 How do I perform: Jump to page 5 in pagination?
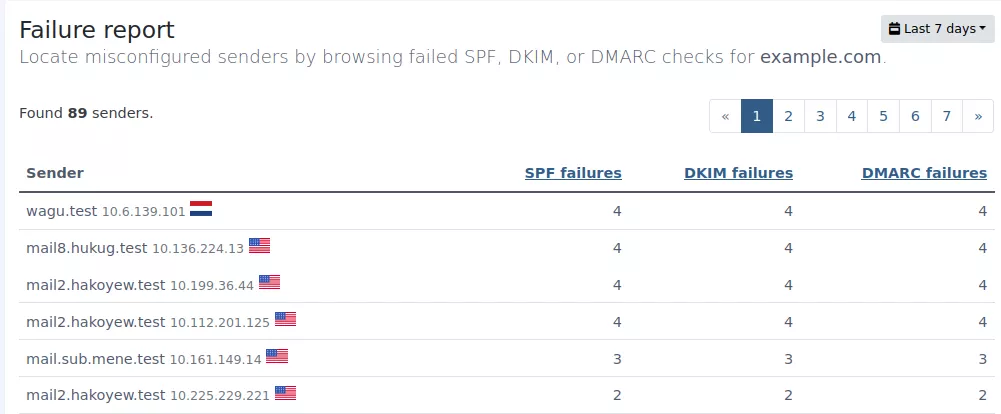884,116
